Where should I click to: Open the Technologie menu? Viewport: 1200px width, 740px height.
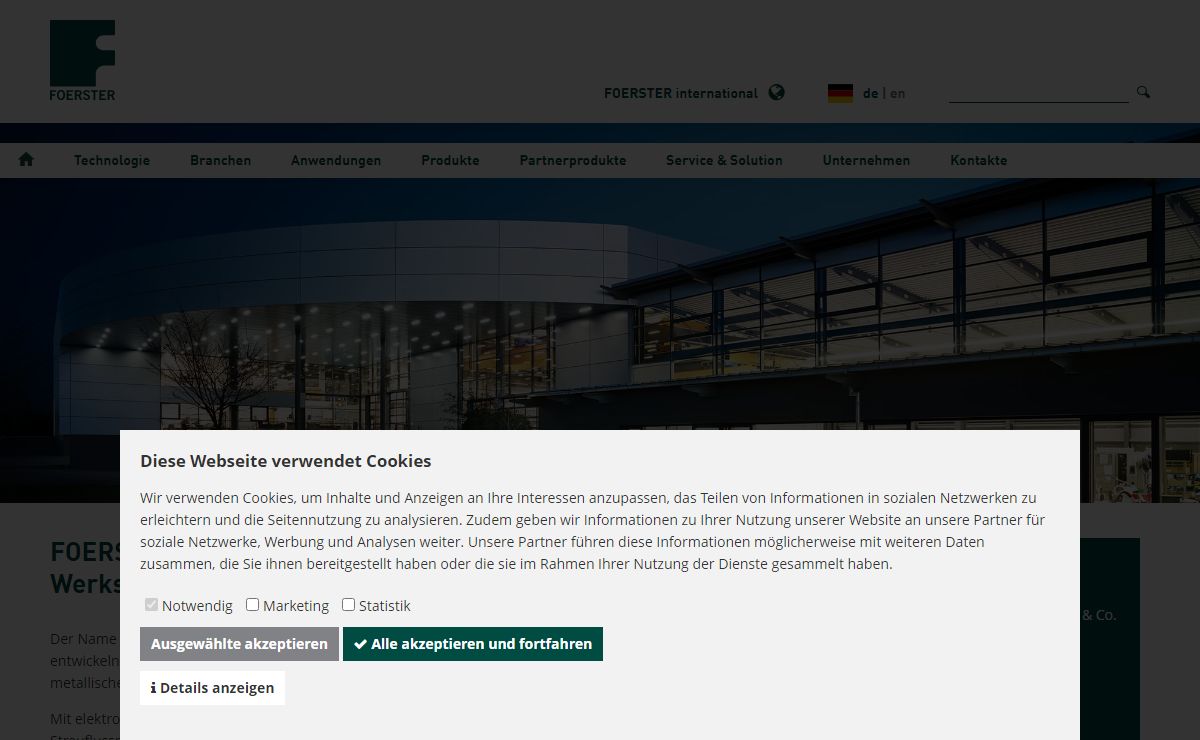pos(112,160)
